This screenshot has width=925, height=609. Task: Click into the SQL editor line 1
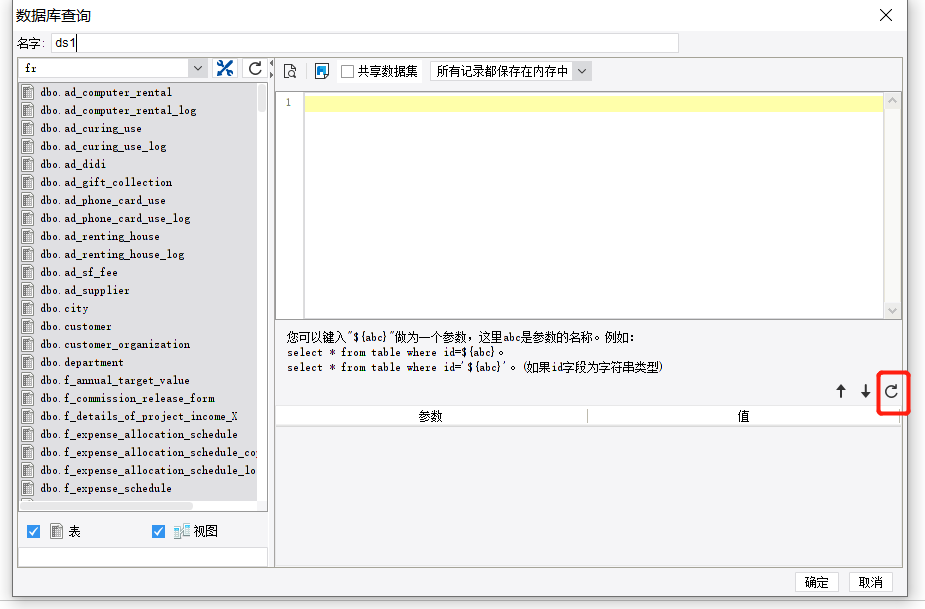[x=593, y=104]
